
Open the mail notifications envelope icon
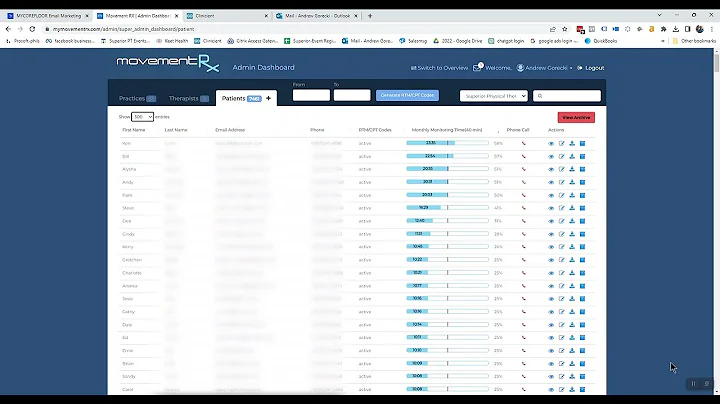(x=477, y=67)
